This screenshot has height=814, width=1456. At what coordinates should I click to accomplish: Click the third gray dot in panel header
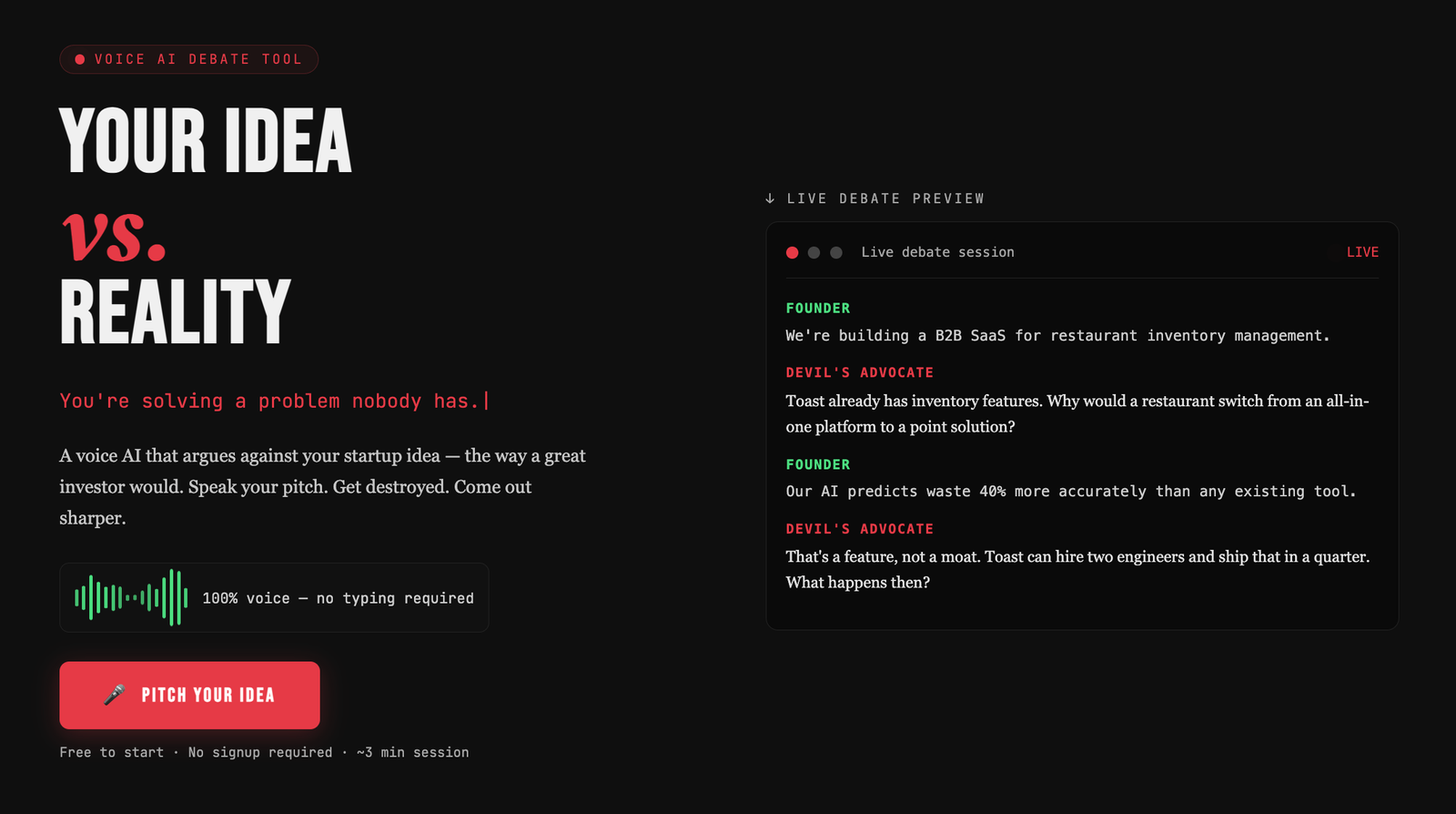836,252
